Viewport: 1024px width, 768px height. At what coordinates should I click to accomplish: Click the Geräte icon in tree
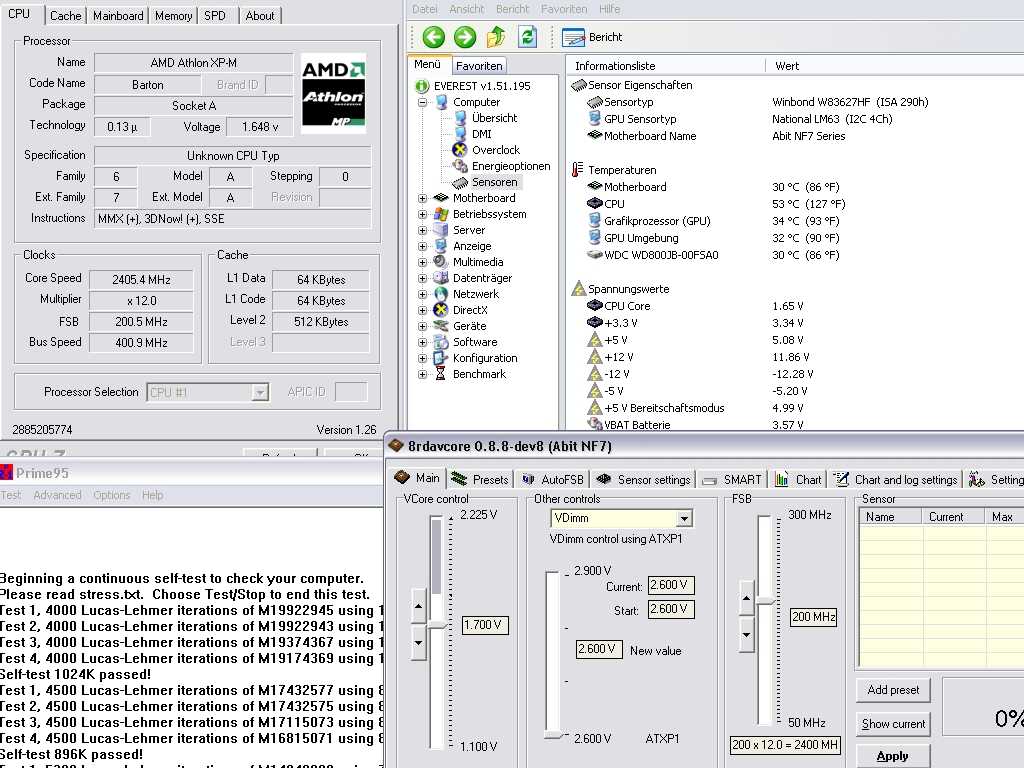441,326
